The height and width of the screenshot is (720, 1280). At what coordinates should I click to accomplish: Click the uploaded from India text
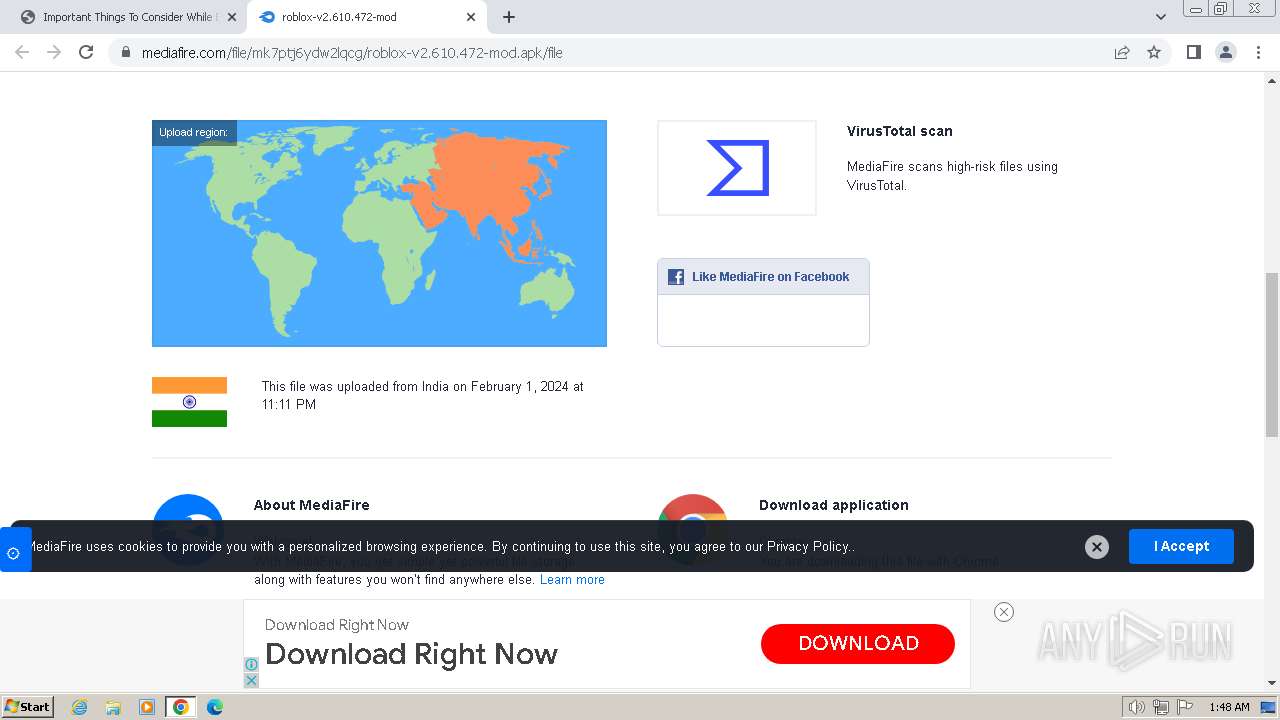click(x=423, y=395)
